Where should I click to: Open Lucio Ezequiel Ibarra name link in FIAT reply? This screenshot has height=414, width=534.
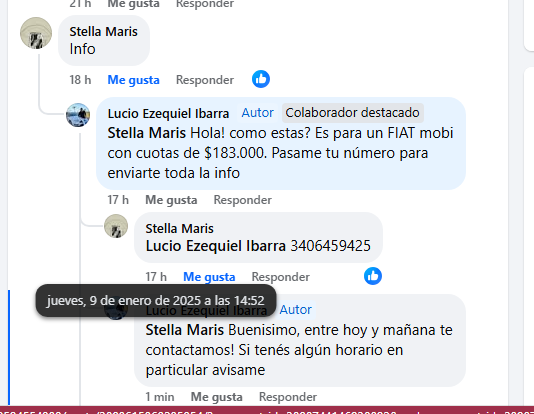(168, 114)
